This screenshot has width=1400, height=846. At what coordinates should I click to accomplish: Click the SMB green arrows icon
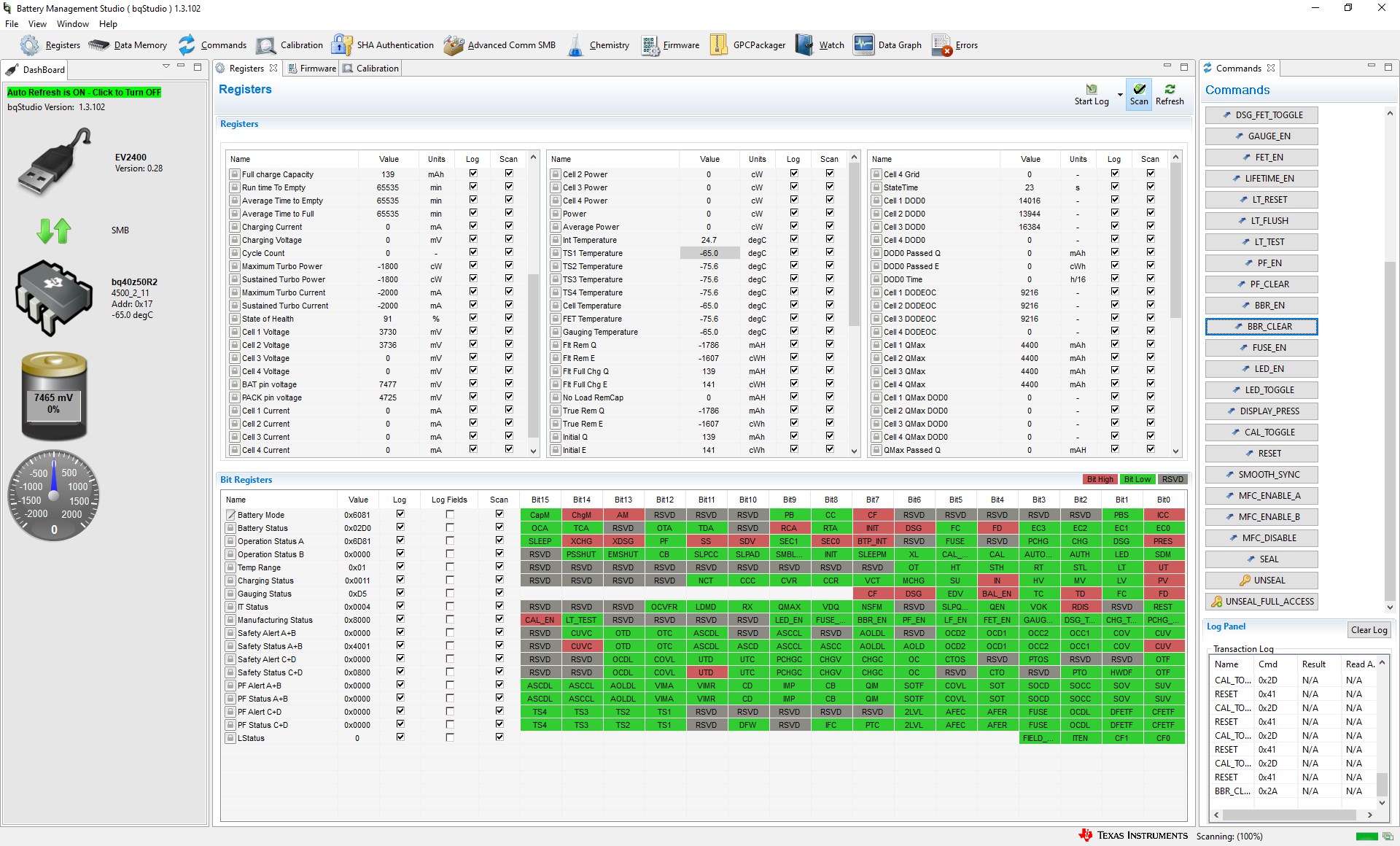pyautogui.click(x=54, y=230)
